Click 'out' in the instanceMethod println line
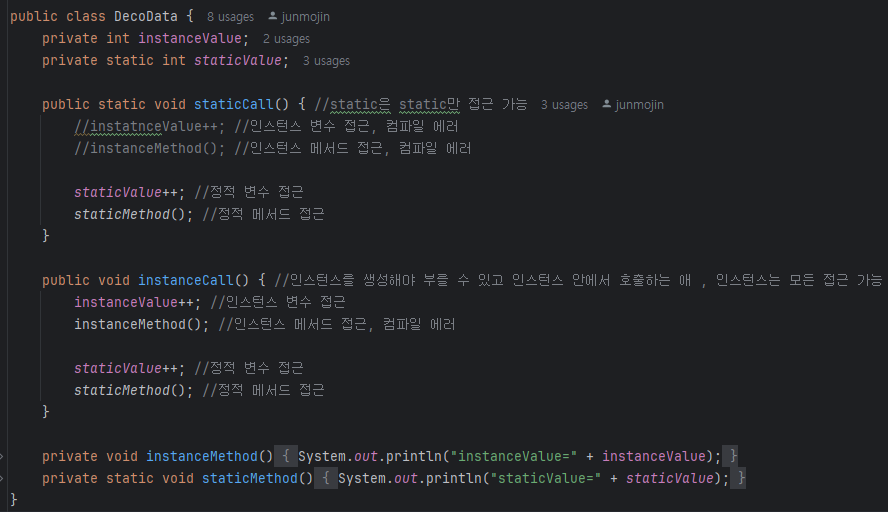Image resolution: width=888 pixels, height=512 pixels. coord(366,456)
